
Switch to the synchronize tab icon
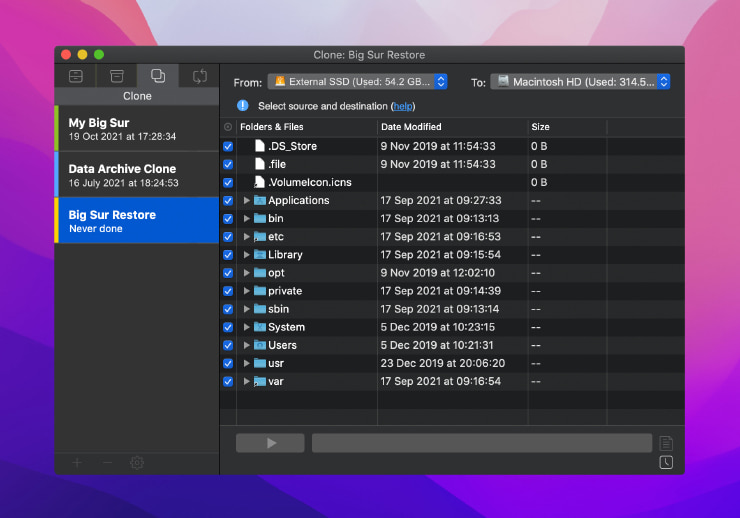[x=200, y=76]
